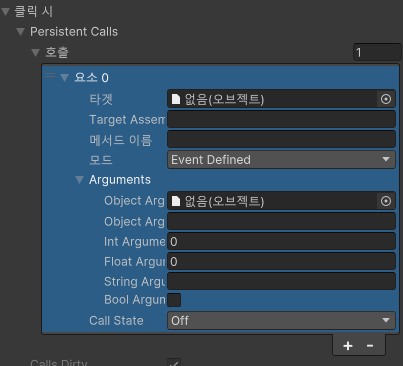Add a new call with plus button

coord(348,346)
